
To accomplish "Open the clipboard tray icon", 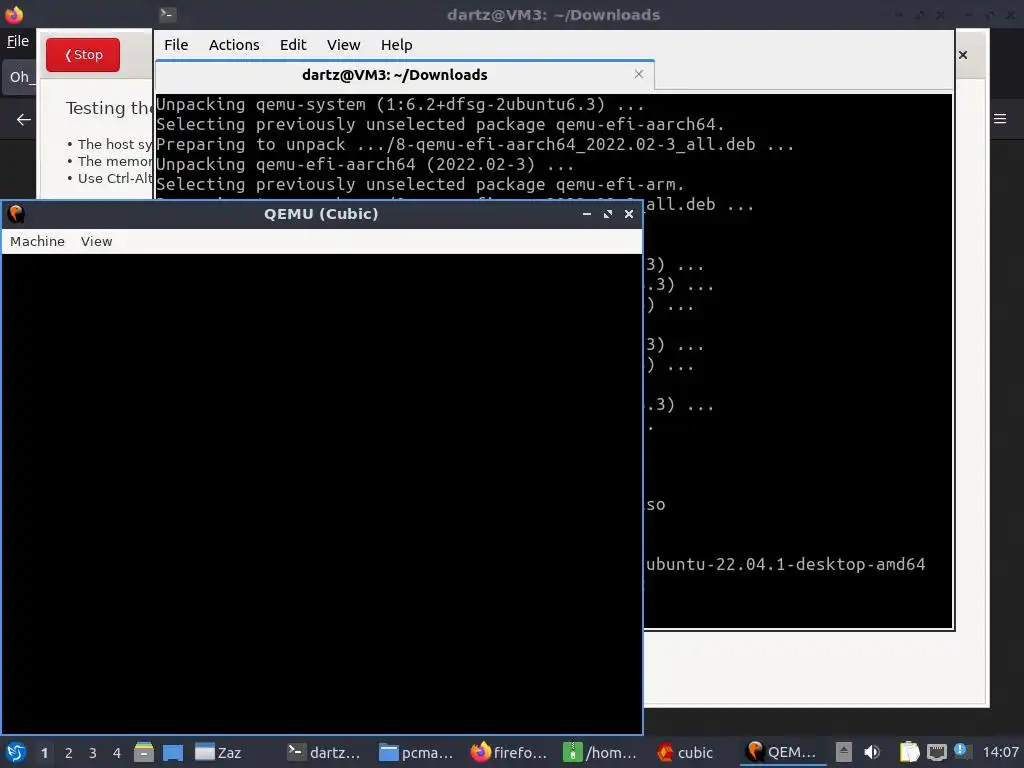I will point(909,752).
